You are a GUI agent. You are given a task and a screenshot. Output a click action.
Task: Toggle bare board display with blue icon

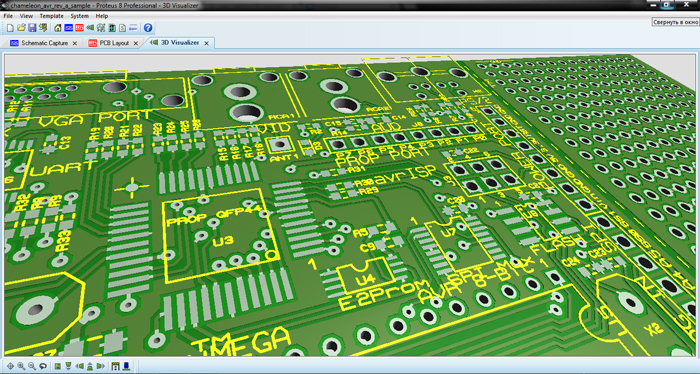126,366
